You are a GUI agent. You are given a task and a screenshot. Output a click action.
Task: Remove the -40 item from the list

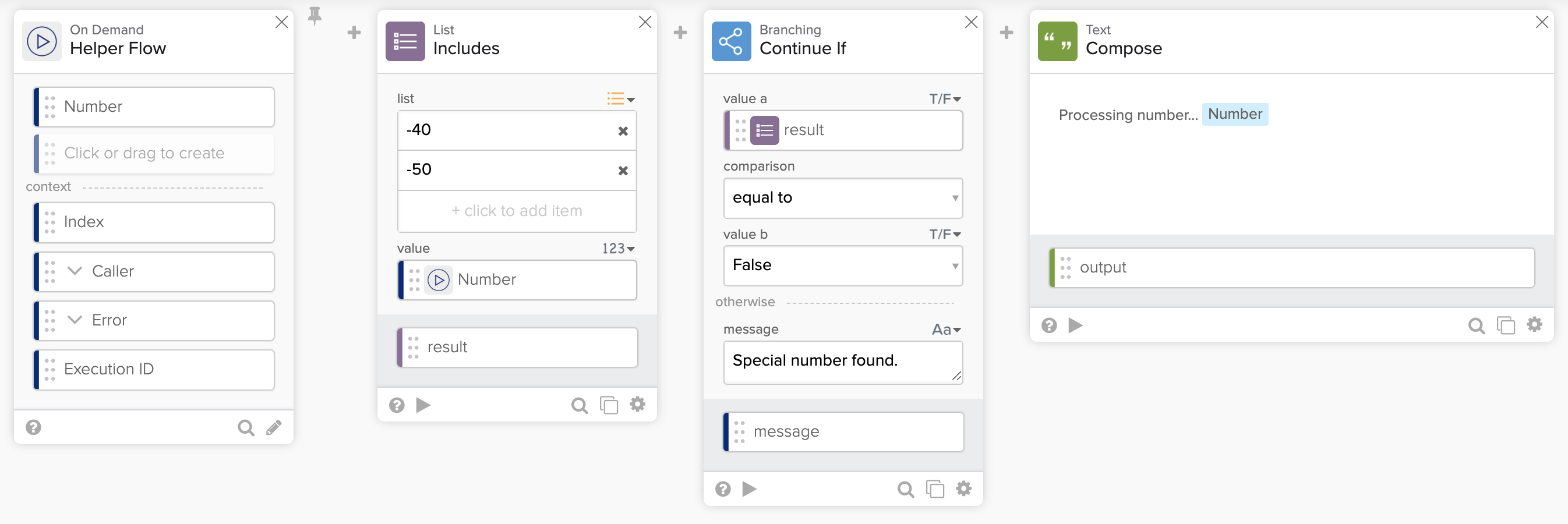pos(623,131)
